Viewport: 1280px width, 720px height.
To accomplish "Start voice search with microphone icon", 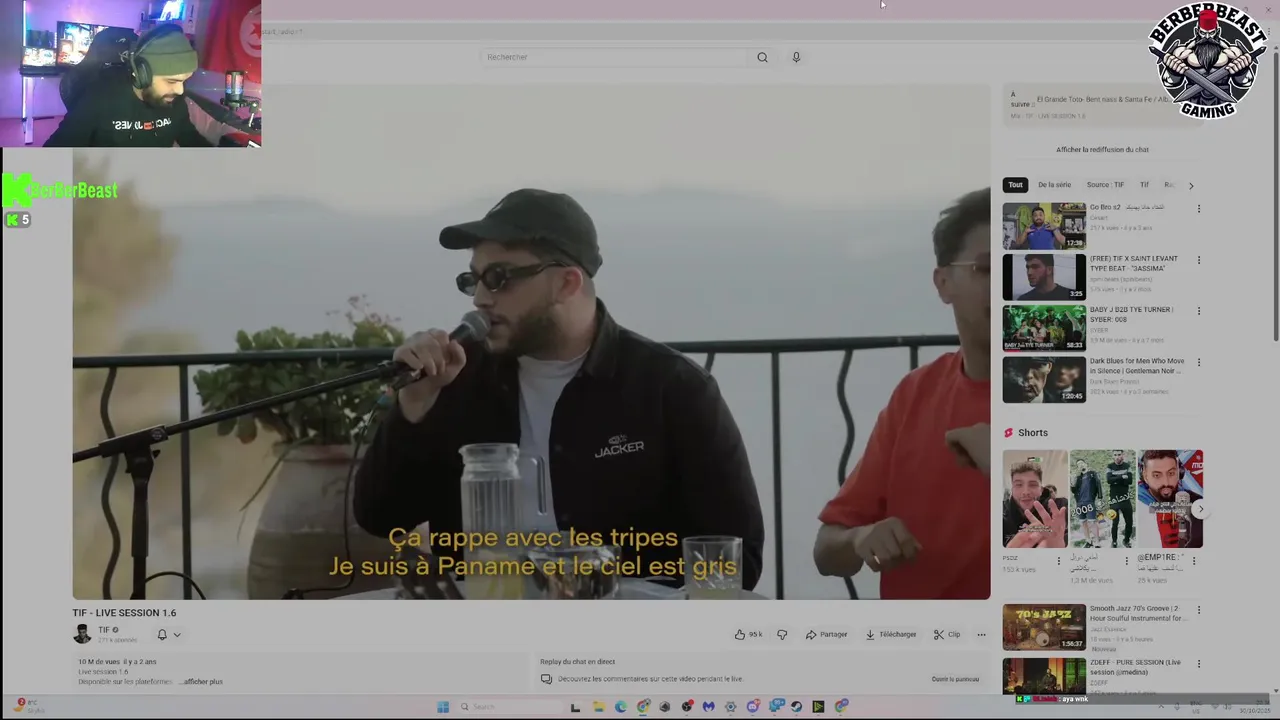I will click(x=796, y=57).
